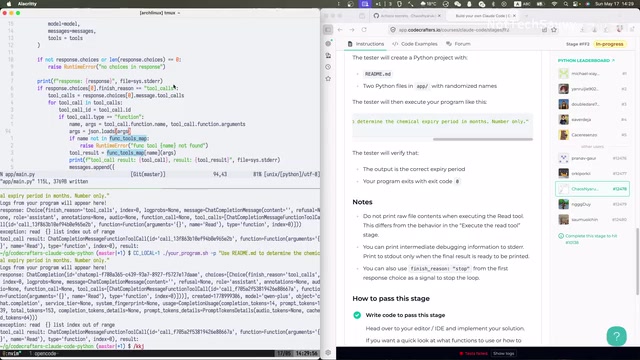The width and height of the screenshot is (640, 360).
Task: Click the test command code block
Action: [x=442, y=126]
